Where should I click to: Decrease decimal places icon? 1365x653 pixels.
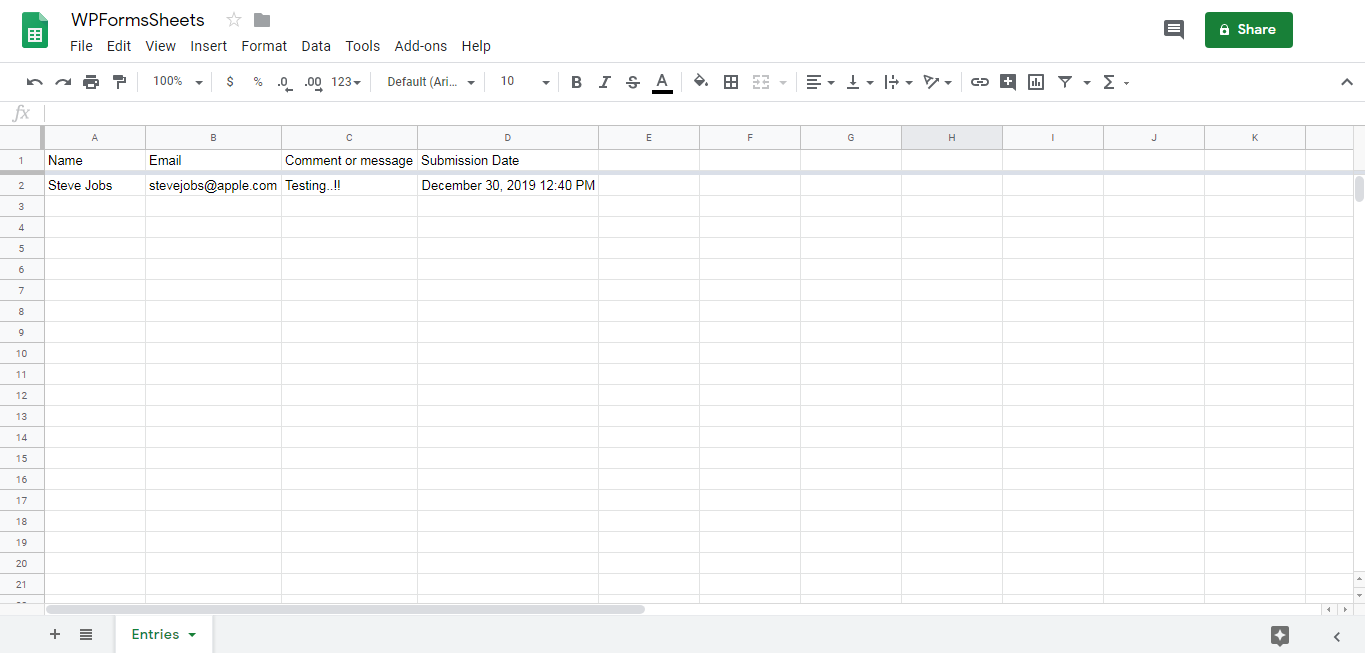pos(285,82)
